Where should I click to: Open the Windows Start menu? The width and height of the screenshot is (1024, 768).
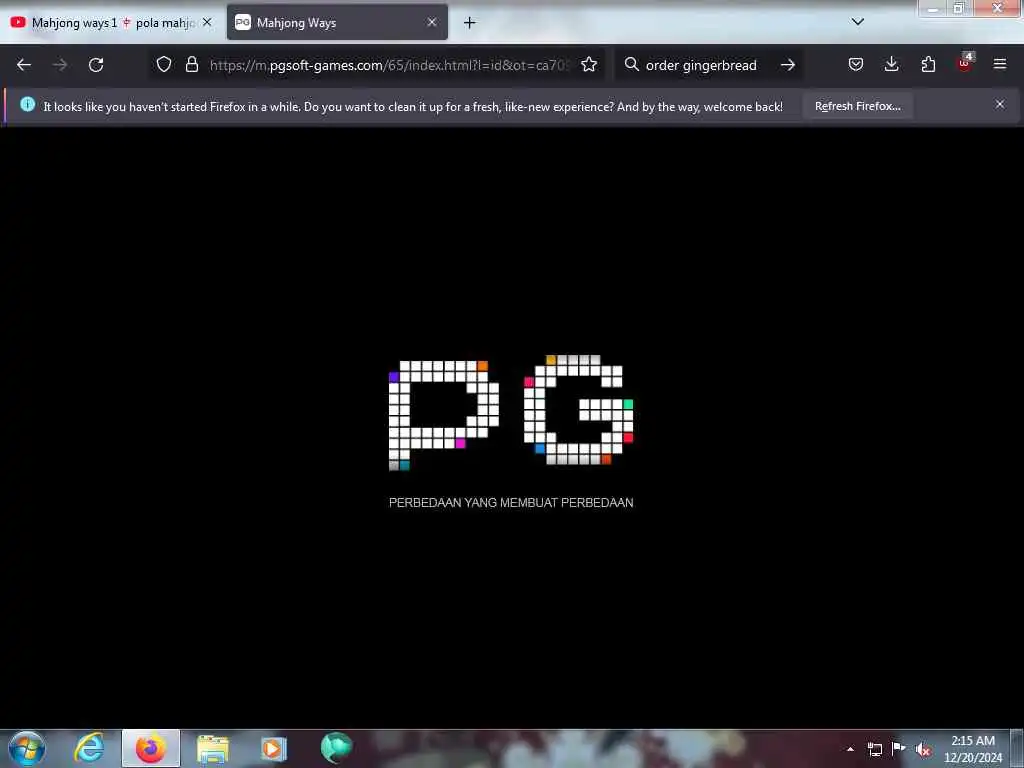[x=27, y=748]
